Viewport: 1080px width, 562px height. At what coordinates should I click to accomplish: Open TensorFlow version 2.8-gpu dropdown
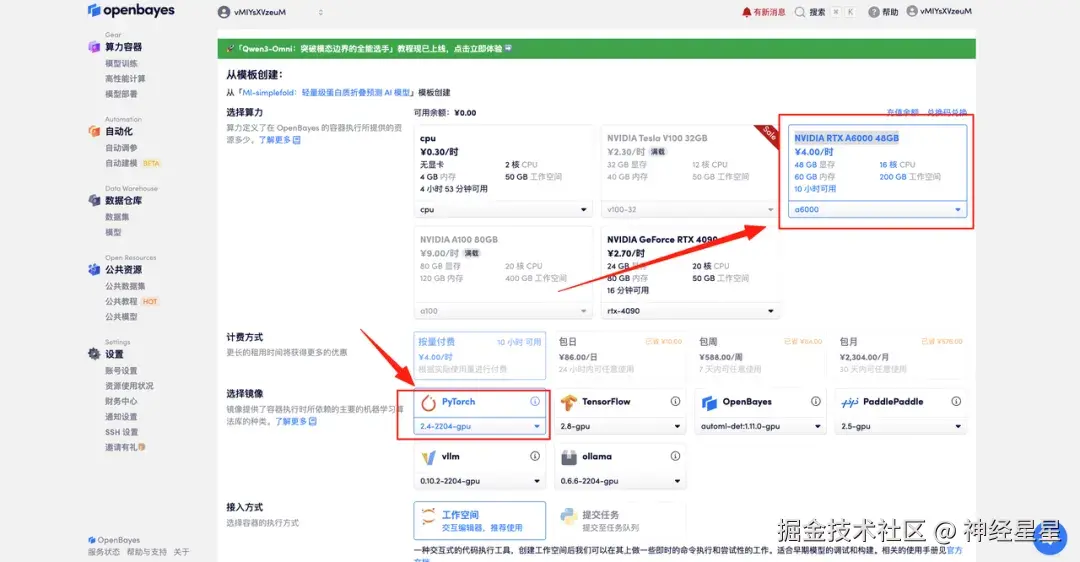(620, 426)
